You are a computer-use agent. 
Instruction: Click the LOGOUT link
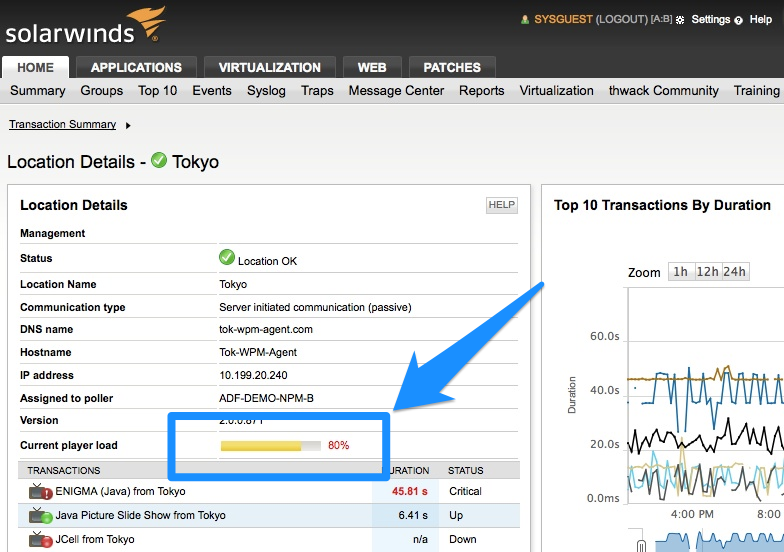pos(622,20)
